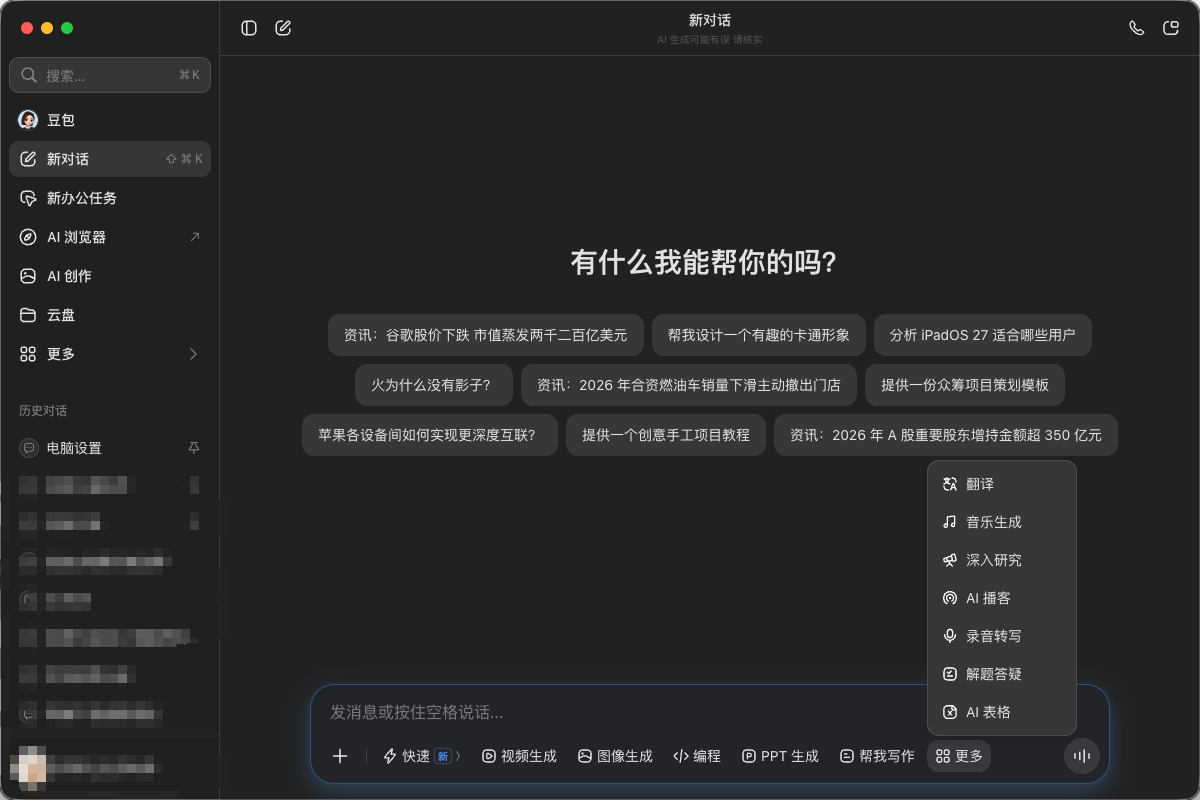
Task: Choose suggestion 分析 iPadOS 27 适合哪些用户
Action: (983, 335)
